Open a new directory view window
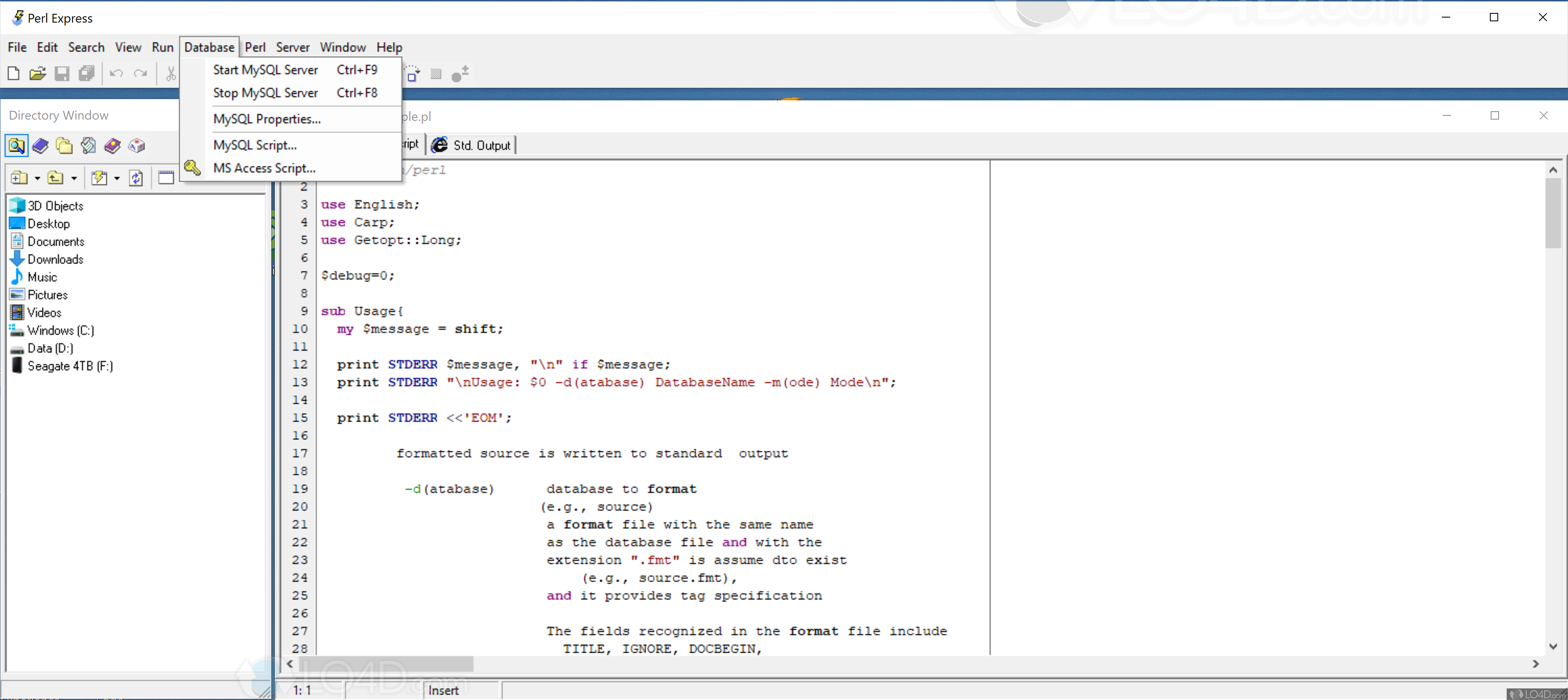 (165, 178)
